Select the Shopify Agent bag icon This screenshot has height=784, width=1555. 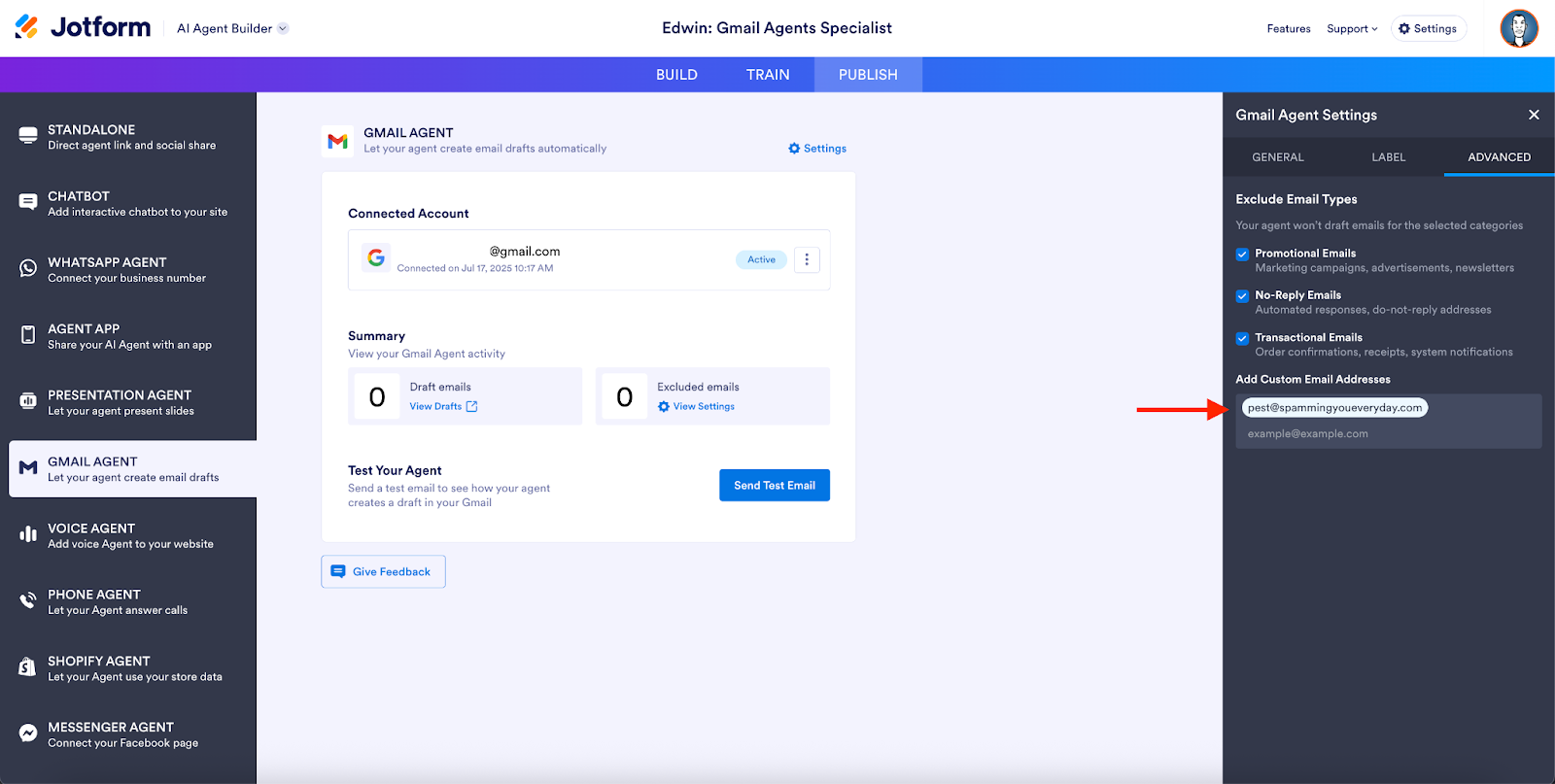pos(28,667)
